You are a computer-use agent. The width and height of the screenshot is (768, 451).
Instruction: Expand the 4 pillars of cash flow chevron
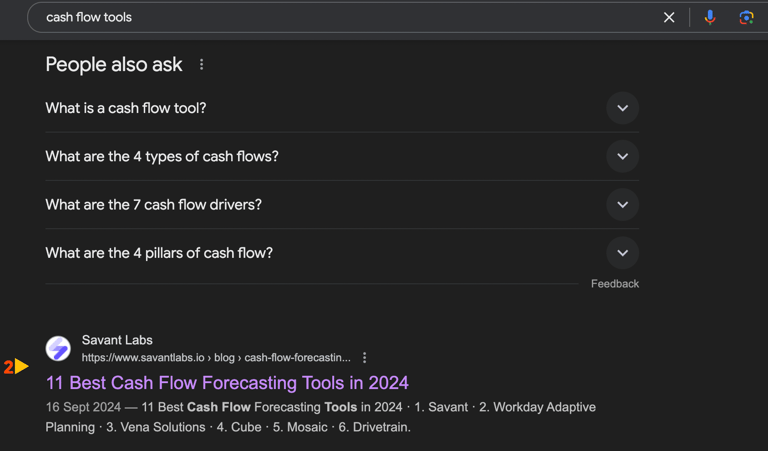click(623, 253)
